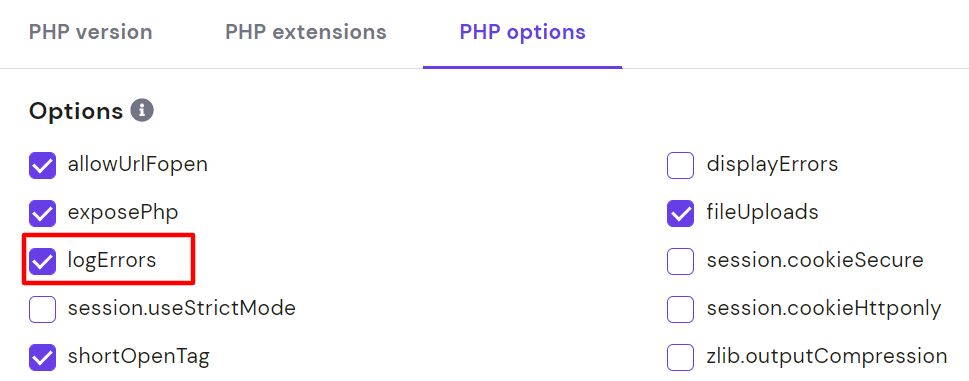
Task: Click the shortOpenTag label text
Action: coord(138,357)
